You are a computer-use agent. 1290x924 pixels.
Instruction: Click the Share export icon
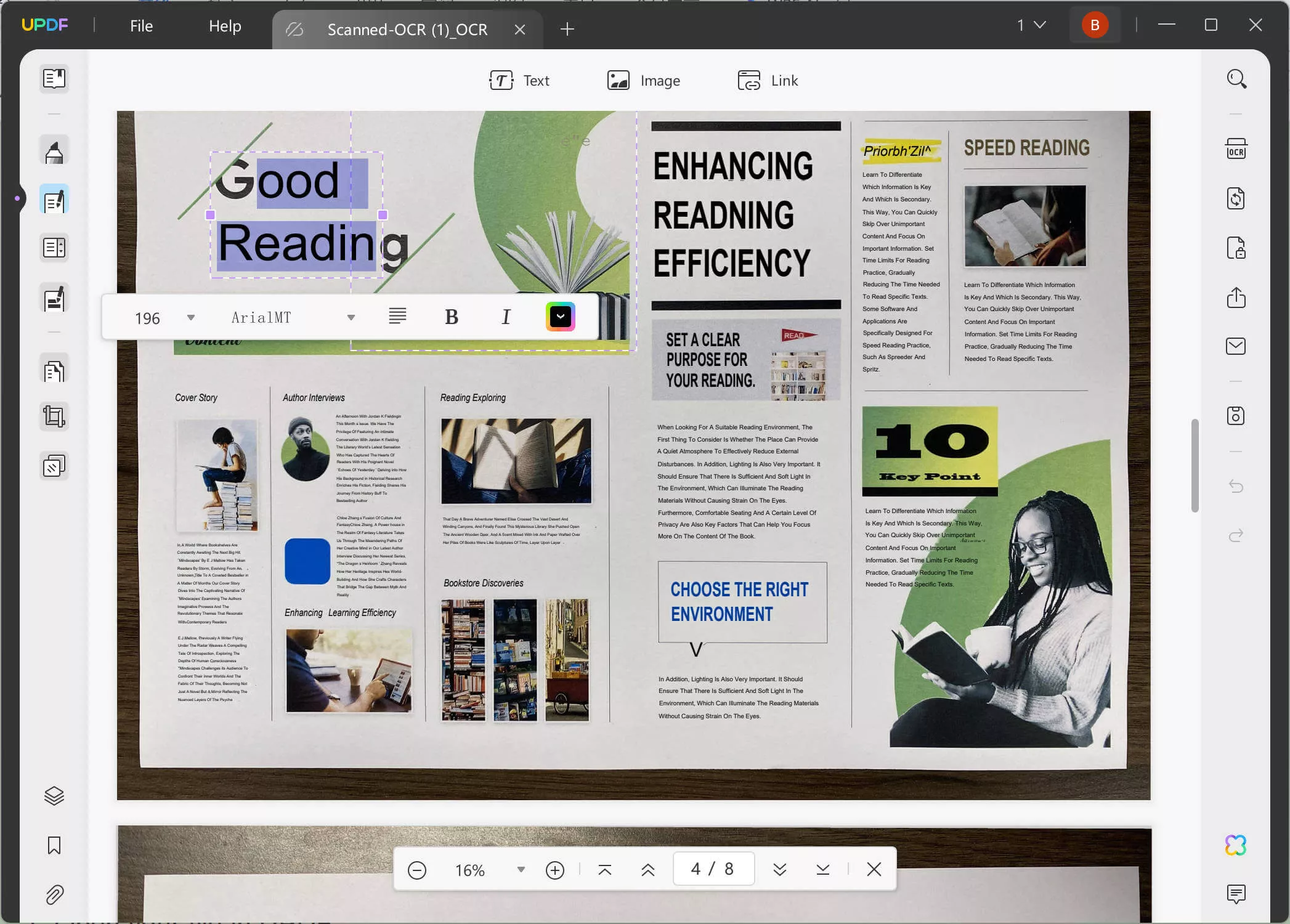1236,298
